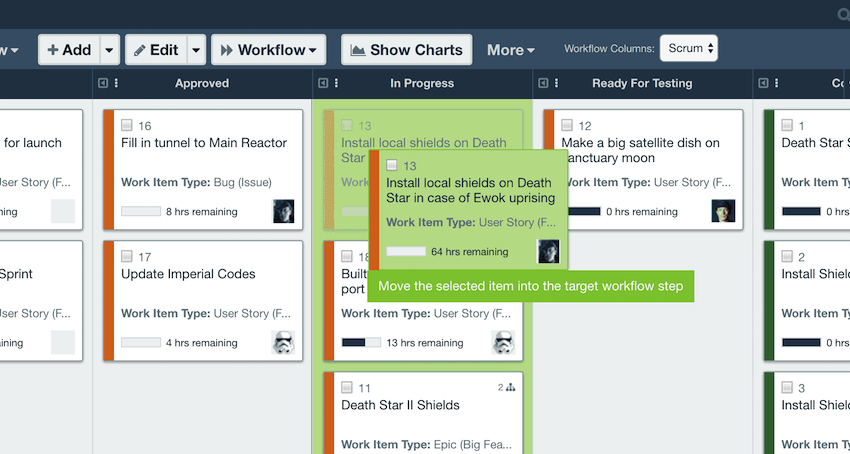Click progress bar on the satellite dish card

point(584,212)
